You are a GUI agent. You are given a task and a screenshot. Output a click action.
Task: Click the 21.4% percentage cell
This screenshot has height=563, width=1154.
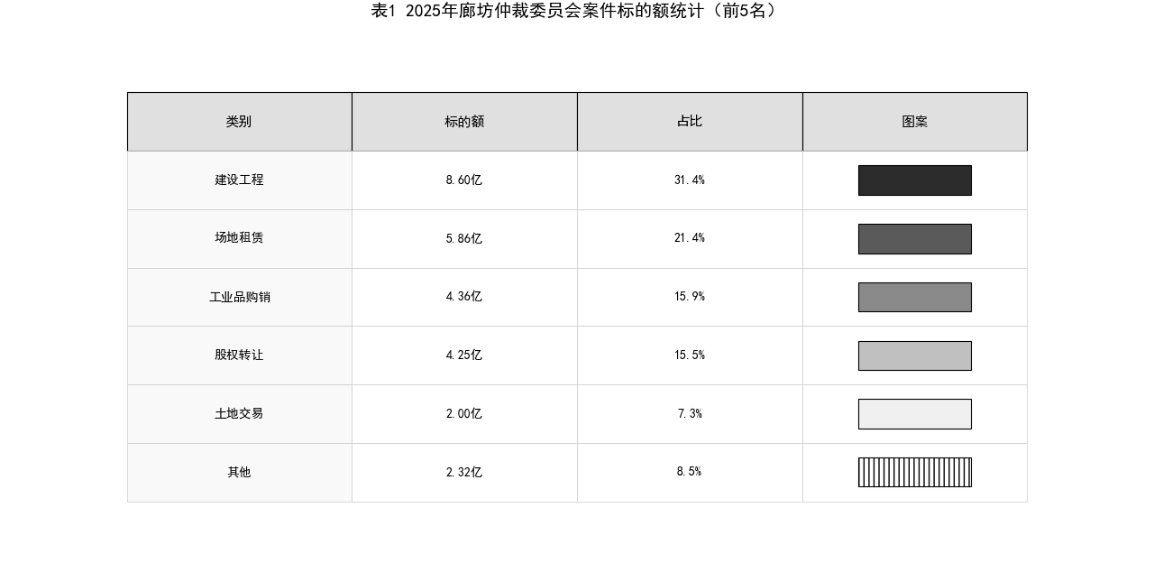(x=689, y=238)
